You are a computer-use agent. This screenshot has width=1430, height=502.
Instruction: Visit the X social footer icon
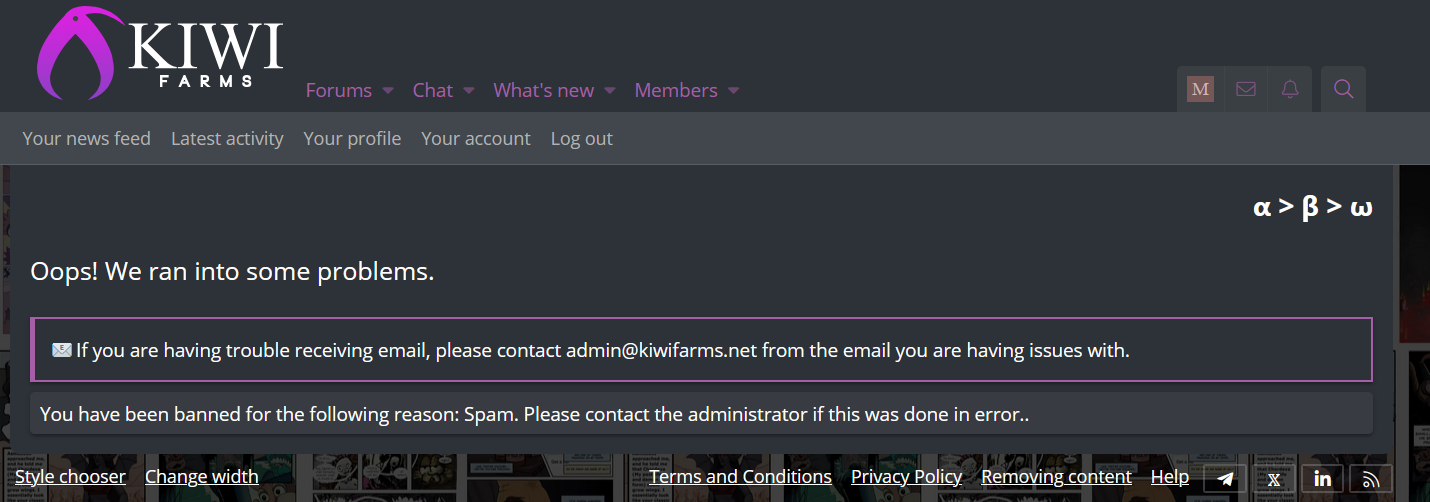point(1274,478)
